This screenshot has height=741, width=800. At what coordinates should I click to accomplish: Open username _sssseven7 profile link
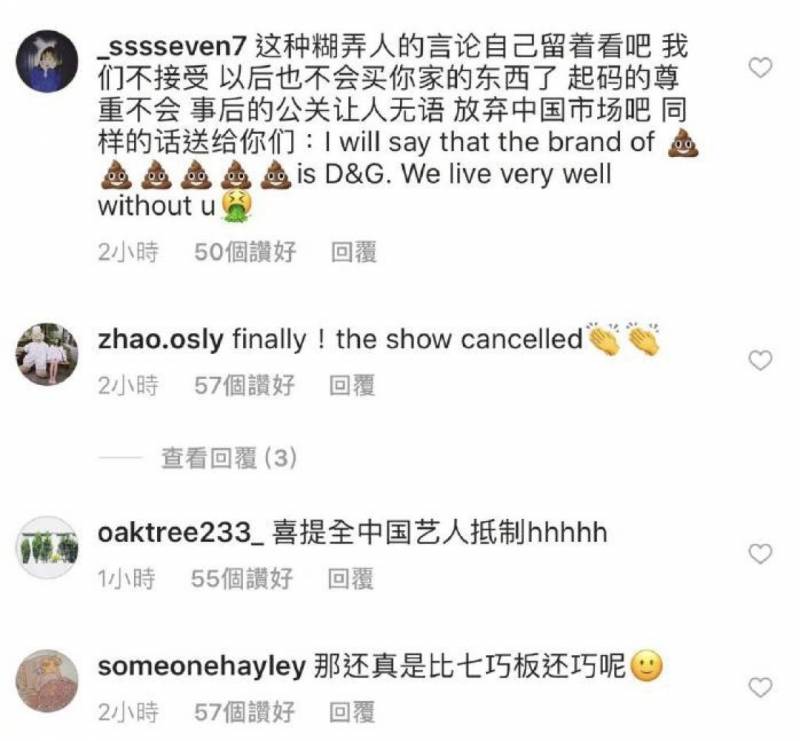click(172, 47)
